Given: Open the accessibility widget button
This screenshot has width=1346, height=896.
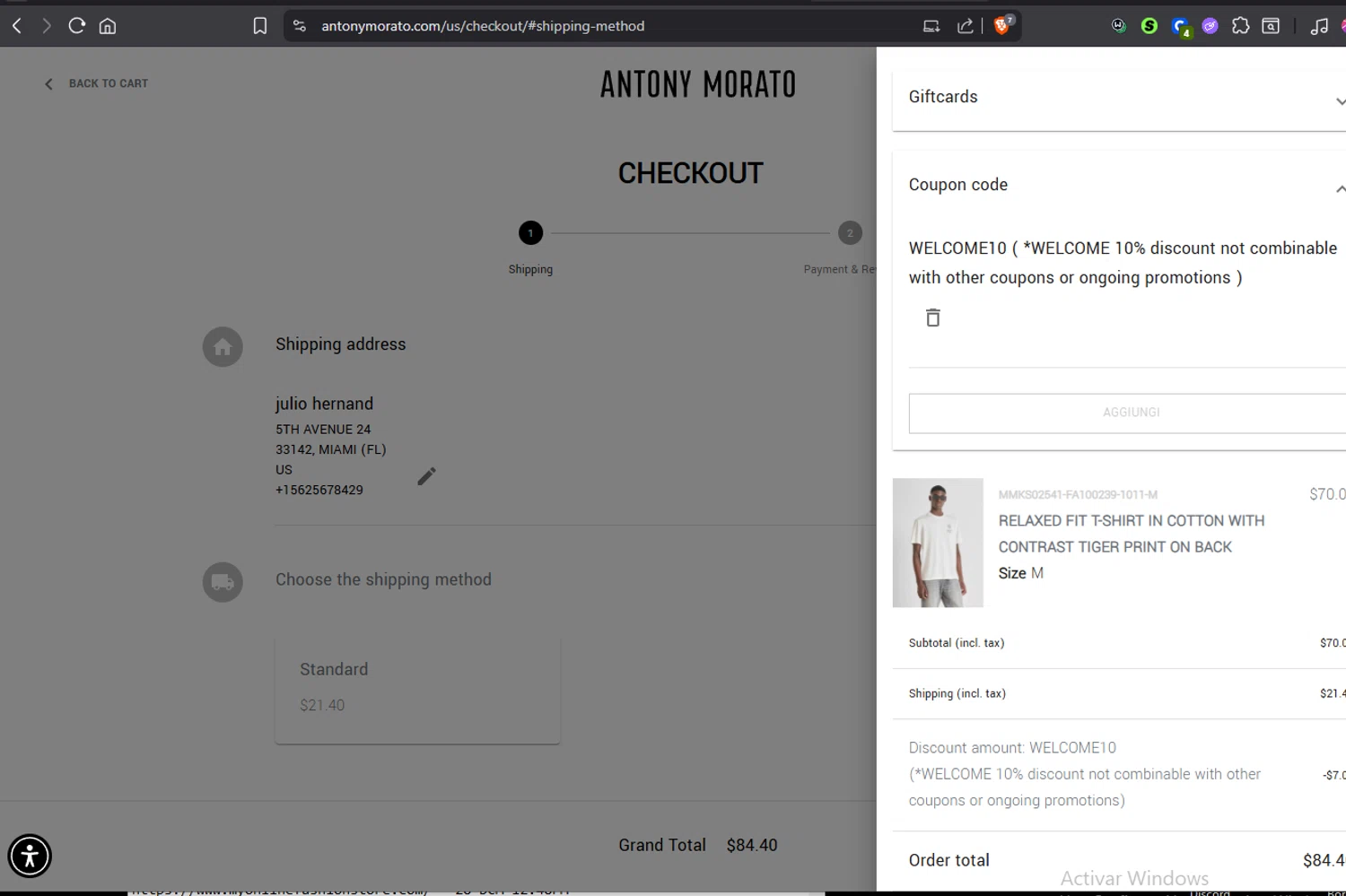Looking at the screenshot, I should (30, 856).
